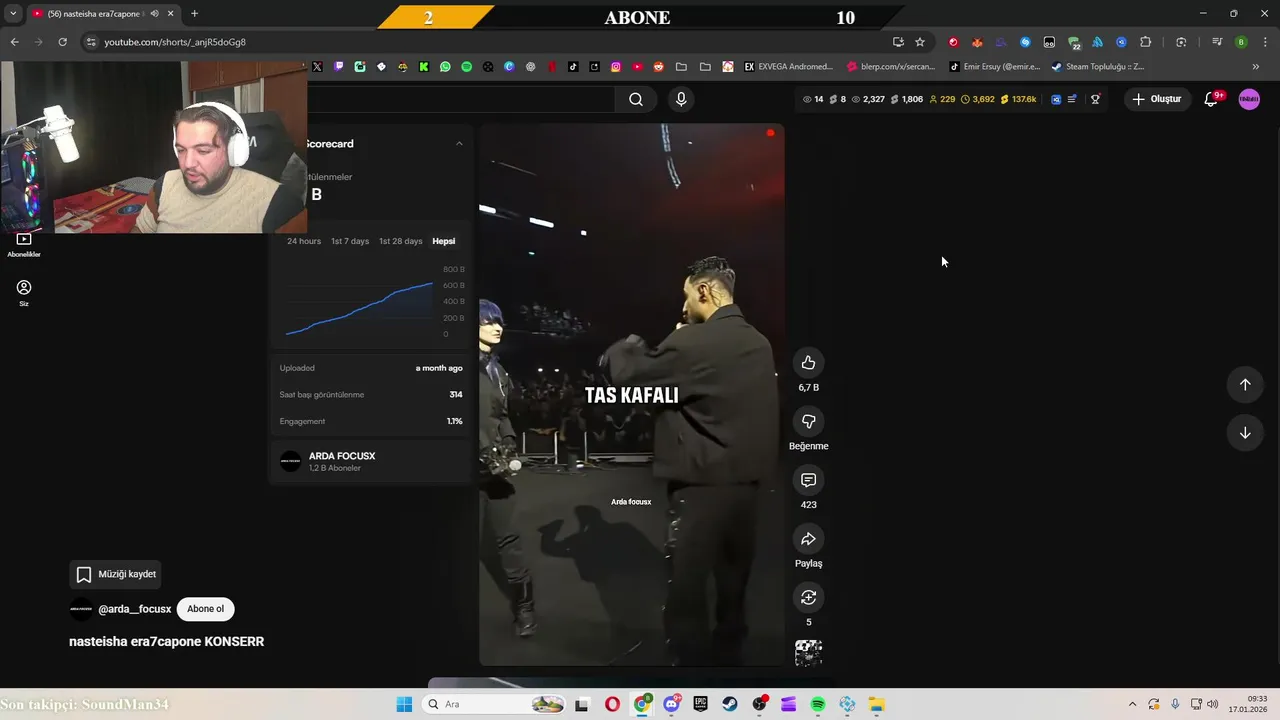Open the remix icon showing 5
The width and height of the screenshot is (1280, 720).
coord(808,597)
